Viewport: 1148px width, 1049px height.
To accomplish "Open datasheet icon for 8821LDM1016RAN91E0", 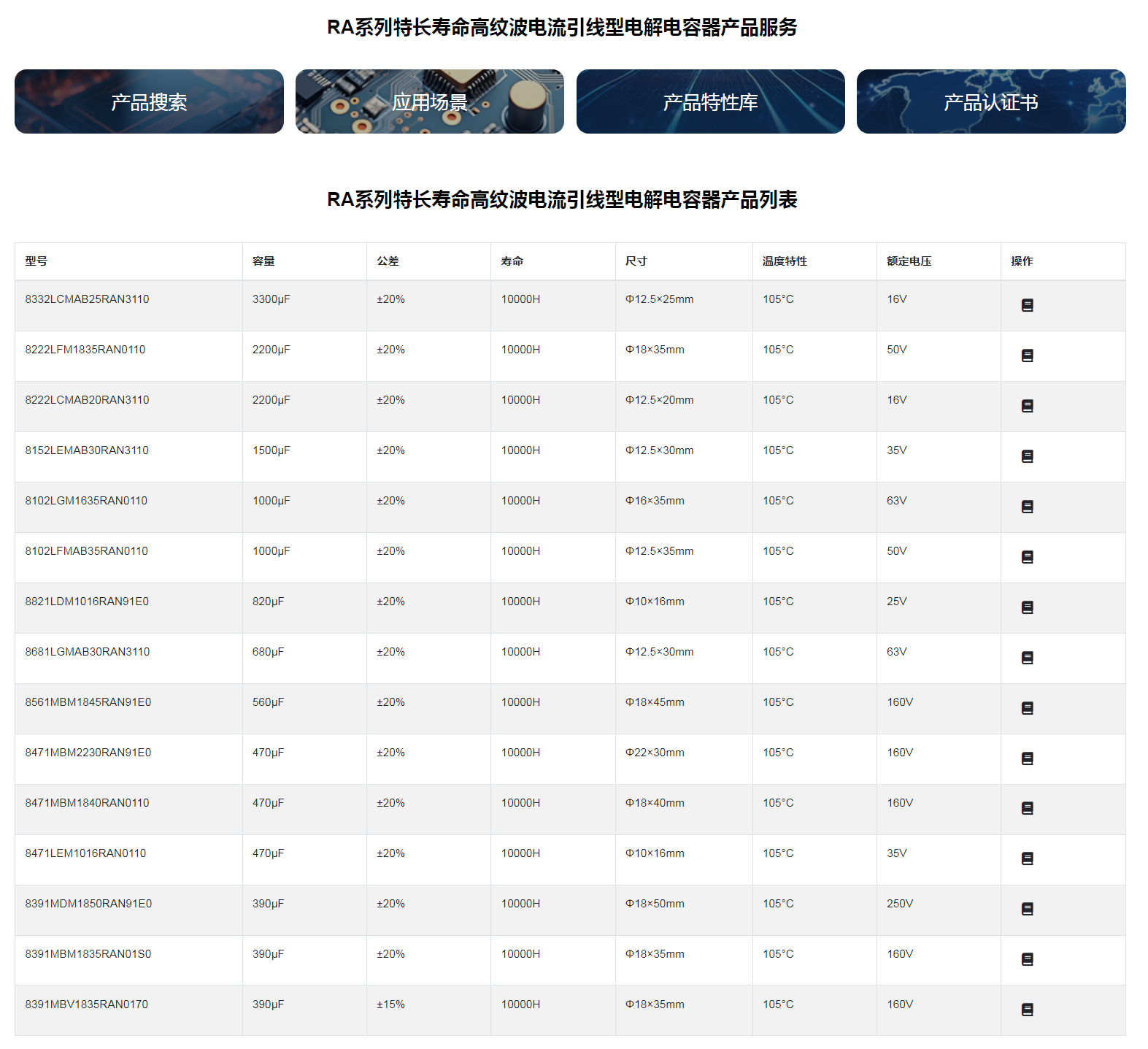I will click(x=1027, y=607).
